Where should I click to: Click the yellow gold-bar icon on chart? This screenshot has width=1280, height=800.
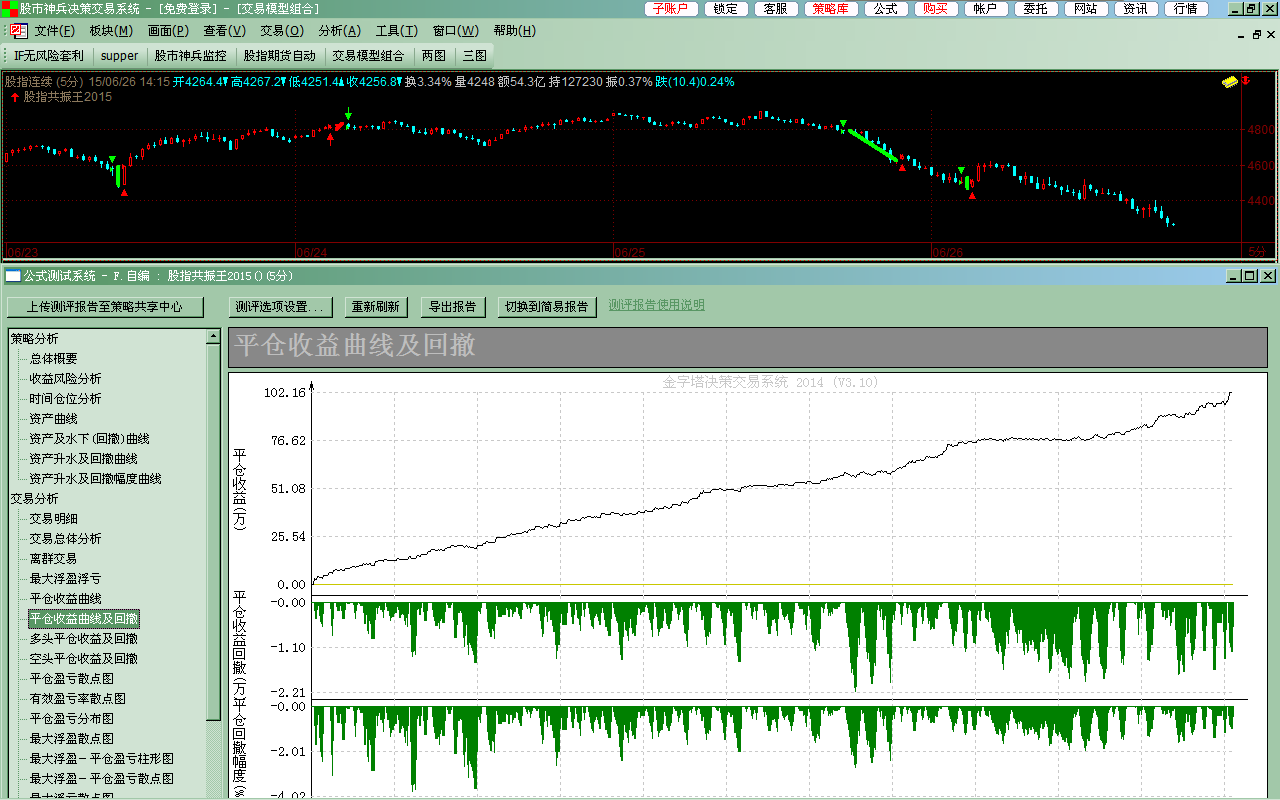click(x=1229, y=81)
